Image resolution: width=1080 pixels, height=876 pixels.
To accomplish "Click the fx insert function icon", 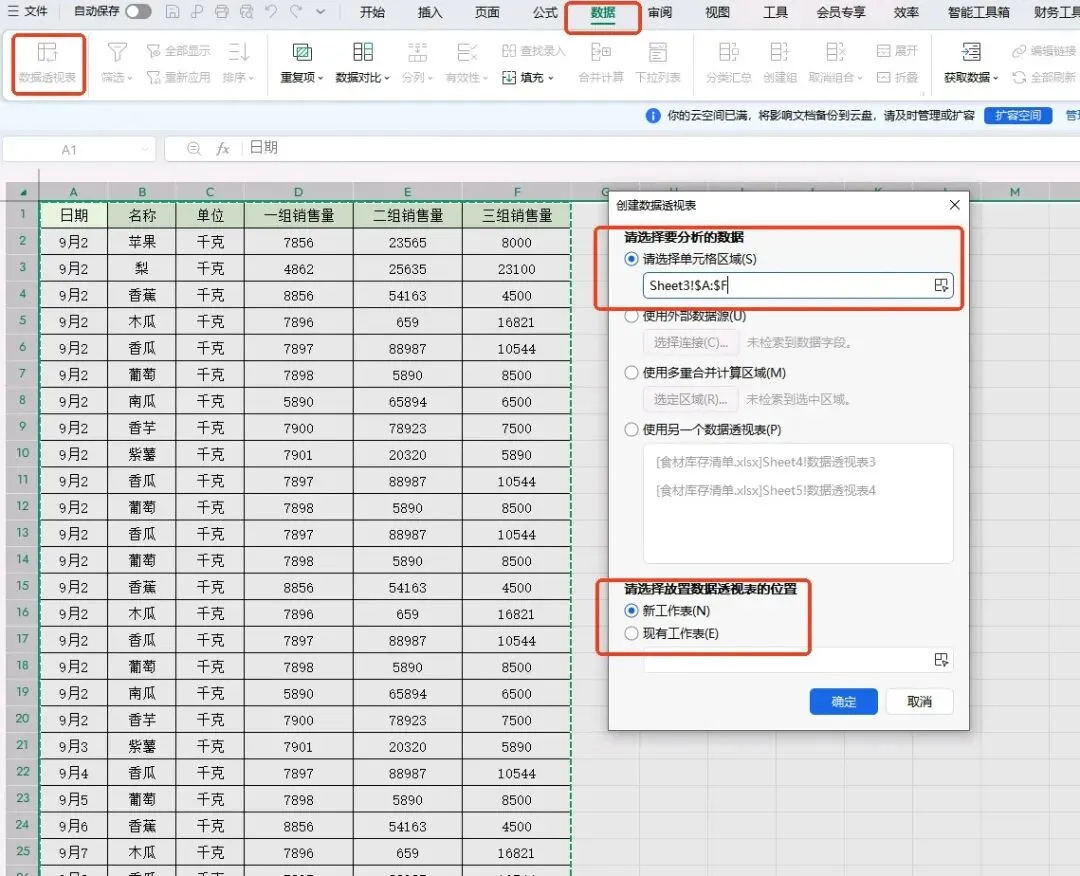I will click(222, 149).
